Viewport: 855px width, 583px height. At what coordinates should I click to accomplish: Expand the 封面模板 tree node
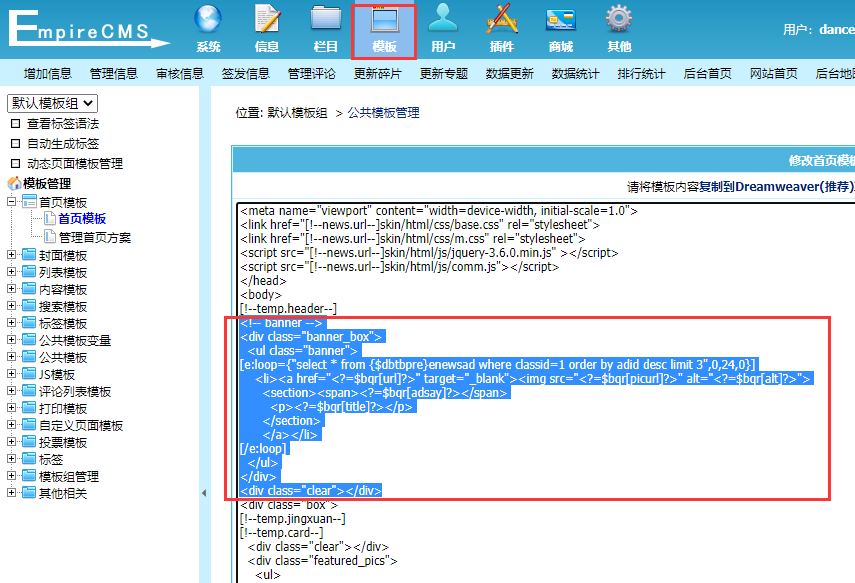click(x=11, y=255)
